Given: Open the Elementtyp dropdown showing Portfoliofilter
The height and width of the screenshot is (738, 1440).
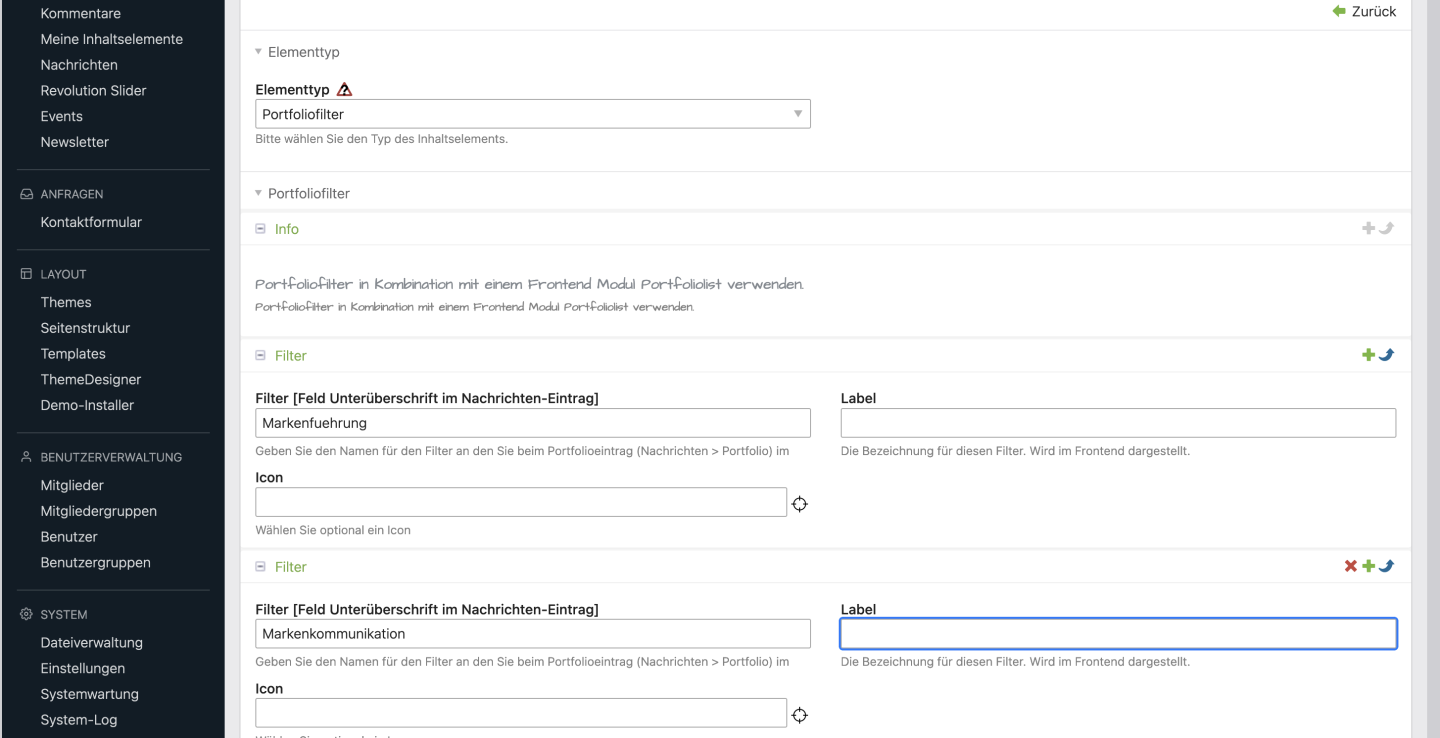Looking at the screenshot, I should coord(532,114).
